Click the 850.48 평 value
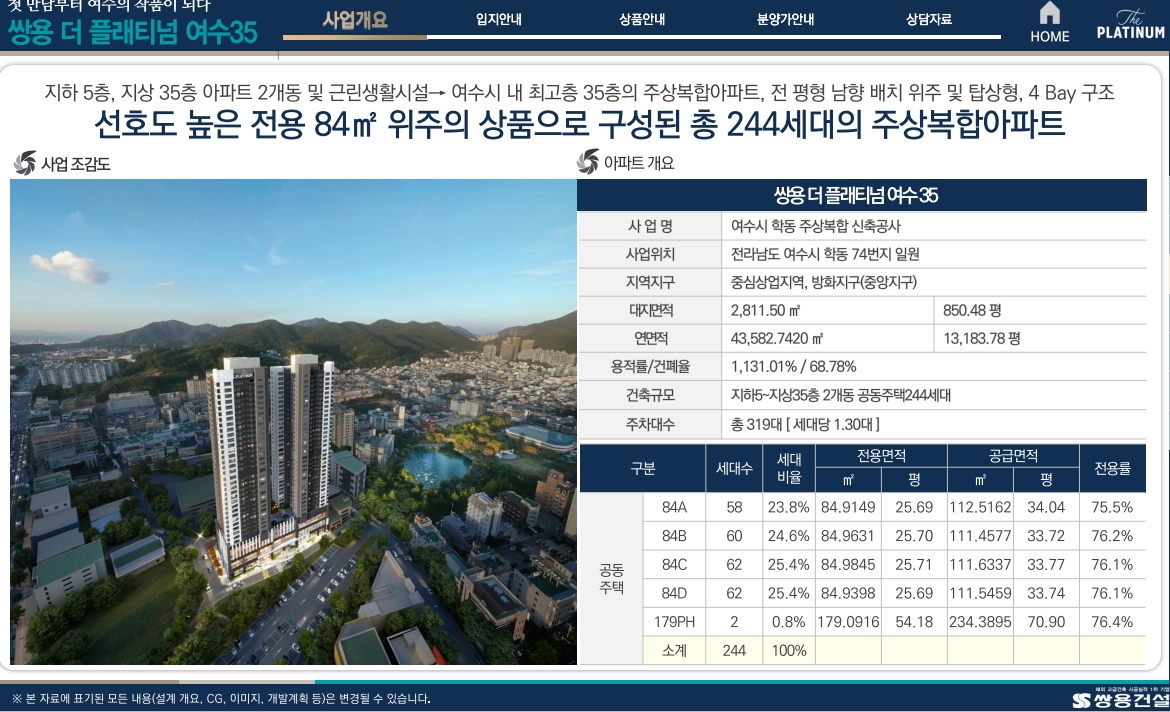This screenshot has height=712, width=1170. [972, 310]
